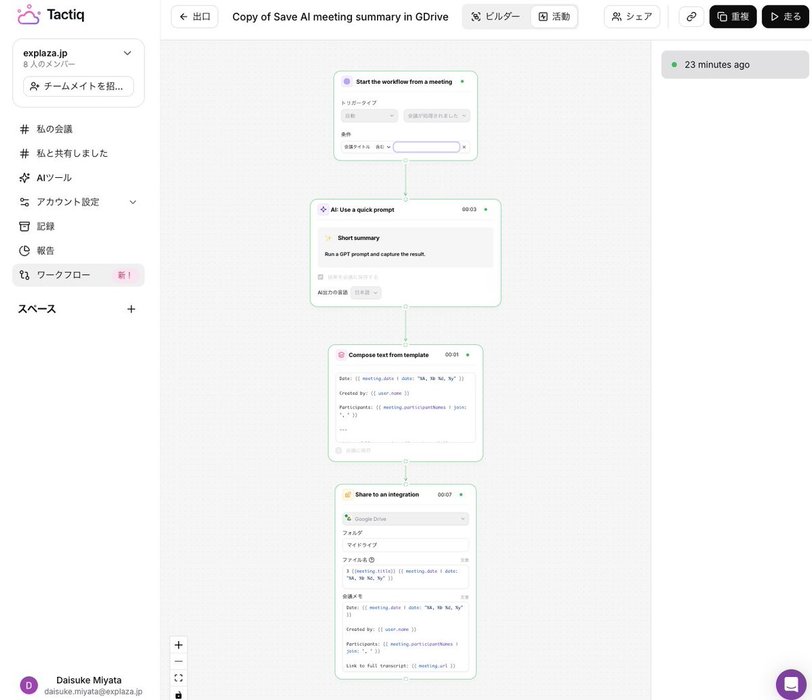Switch to the 活動 tab
This screenshot has width=812, height=700.
554,17
